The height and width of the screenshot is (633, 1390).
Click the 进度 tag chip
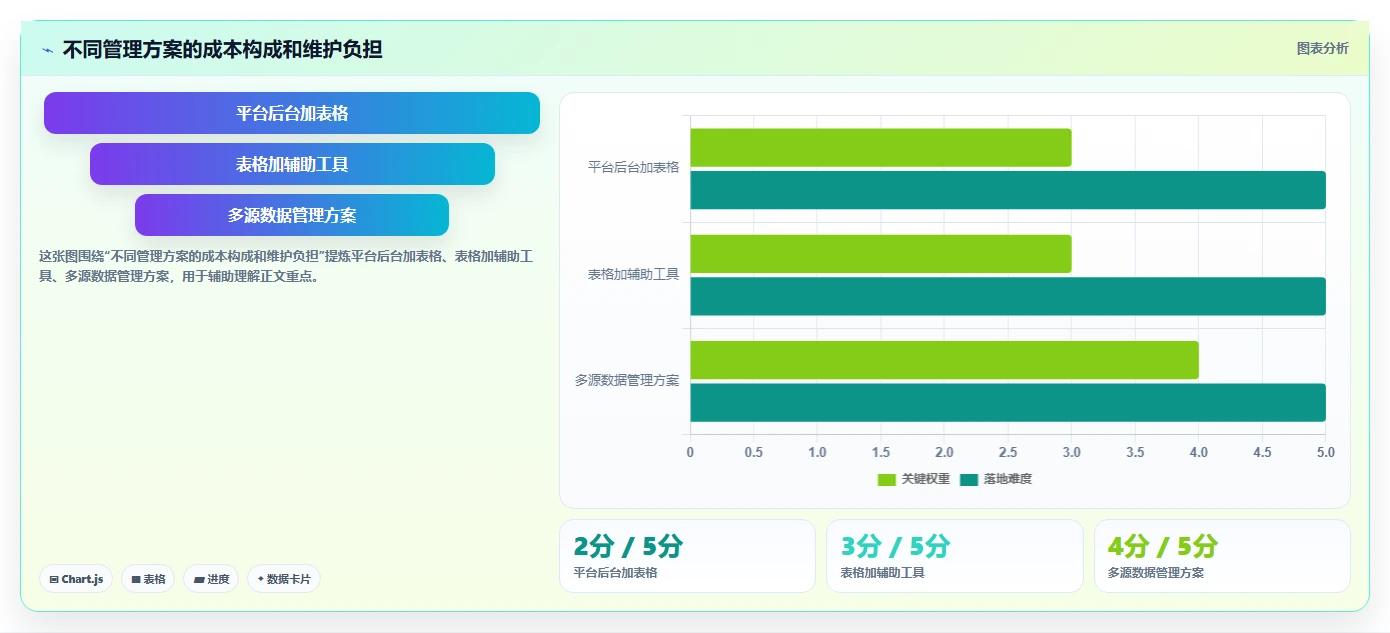click(x=211, y=579)
